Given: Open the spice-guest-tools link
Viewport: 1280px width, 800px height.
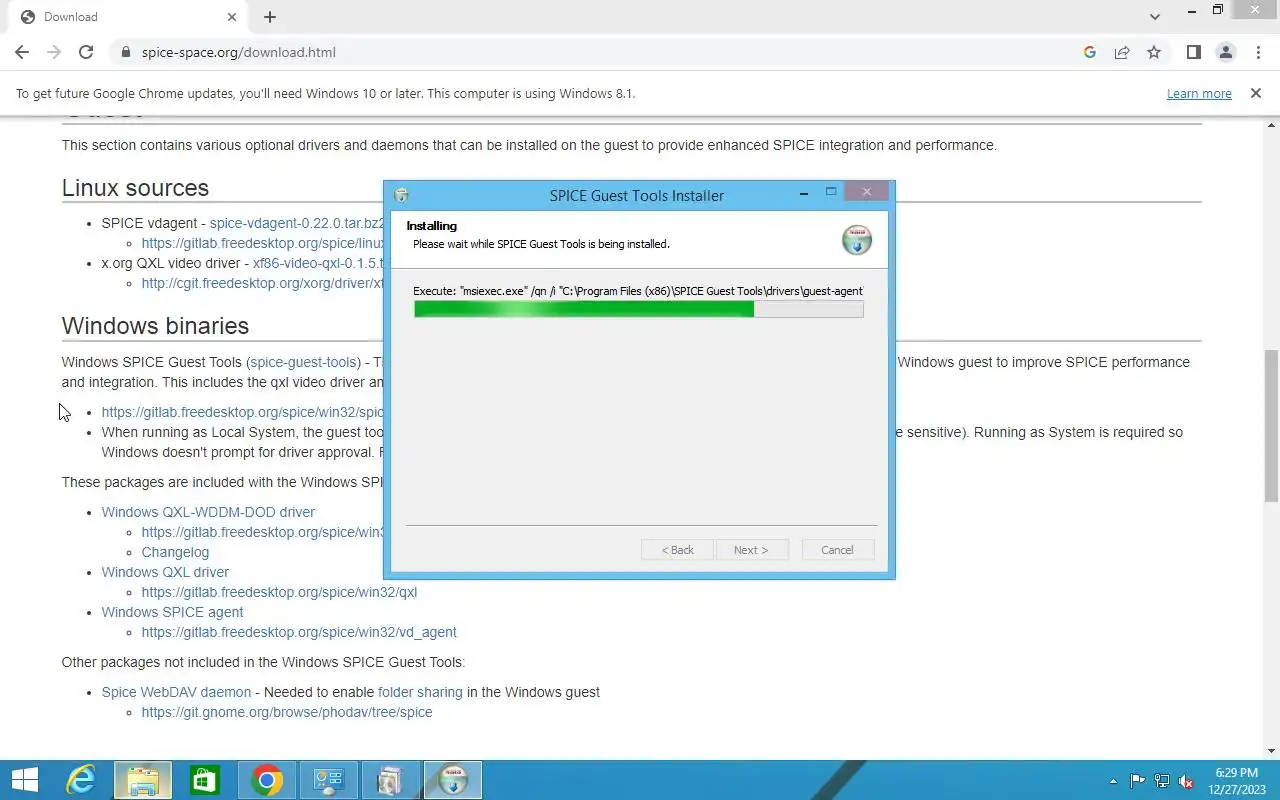Looking at the screenshot, I should click(304, 362).
